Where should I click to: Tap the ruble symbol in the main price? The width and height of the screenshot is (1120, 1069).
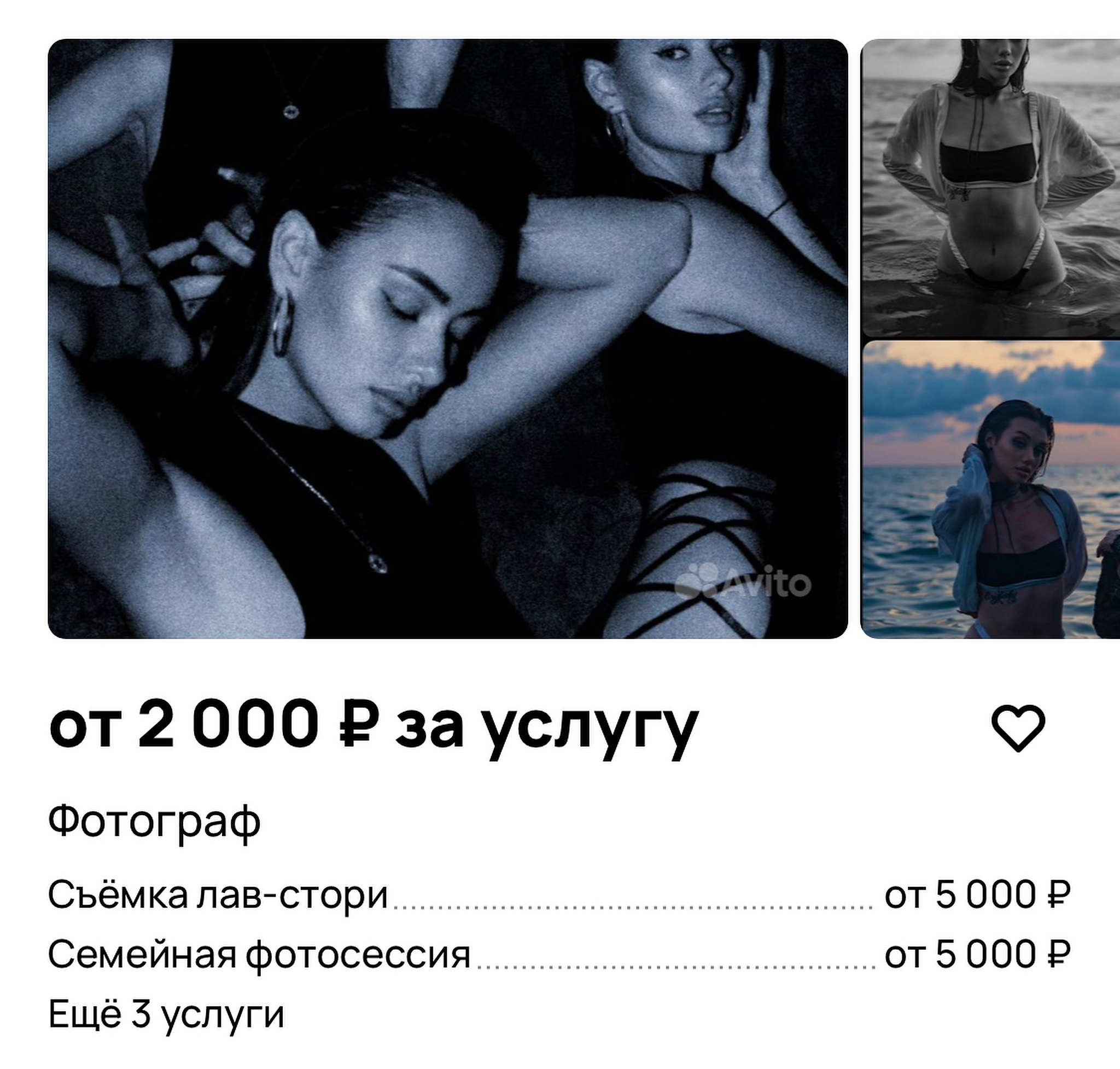(x=358, y=724)
